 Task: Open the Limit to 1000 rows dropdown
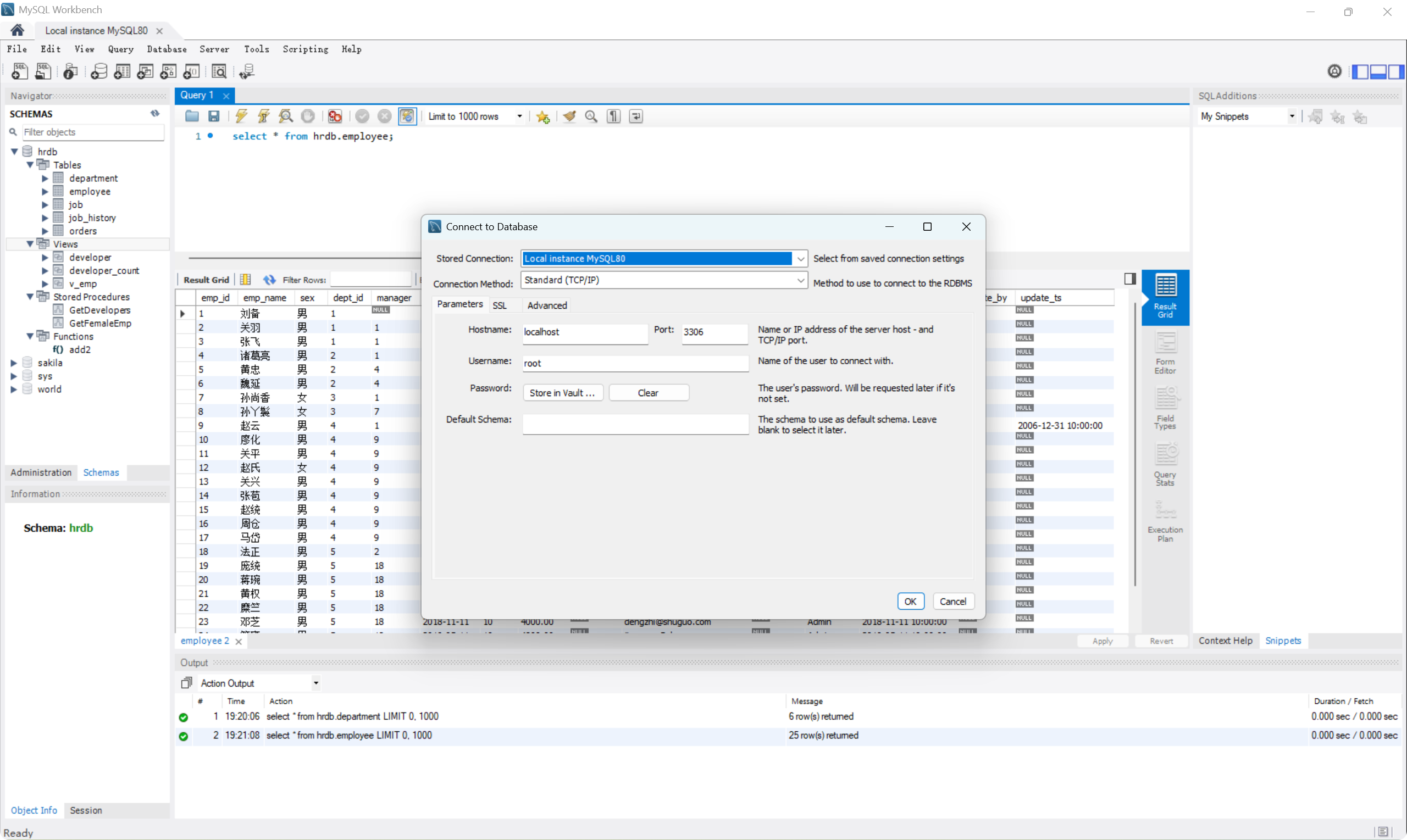(x=519, y=116)
